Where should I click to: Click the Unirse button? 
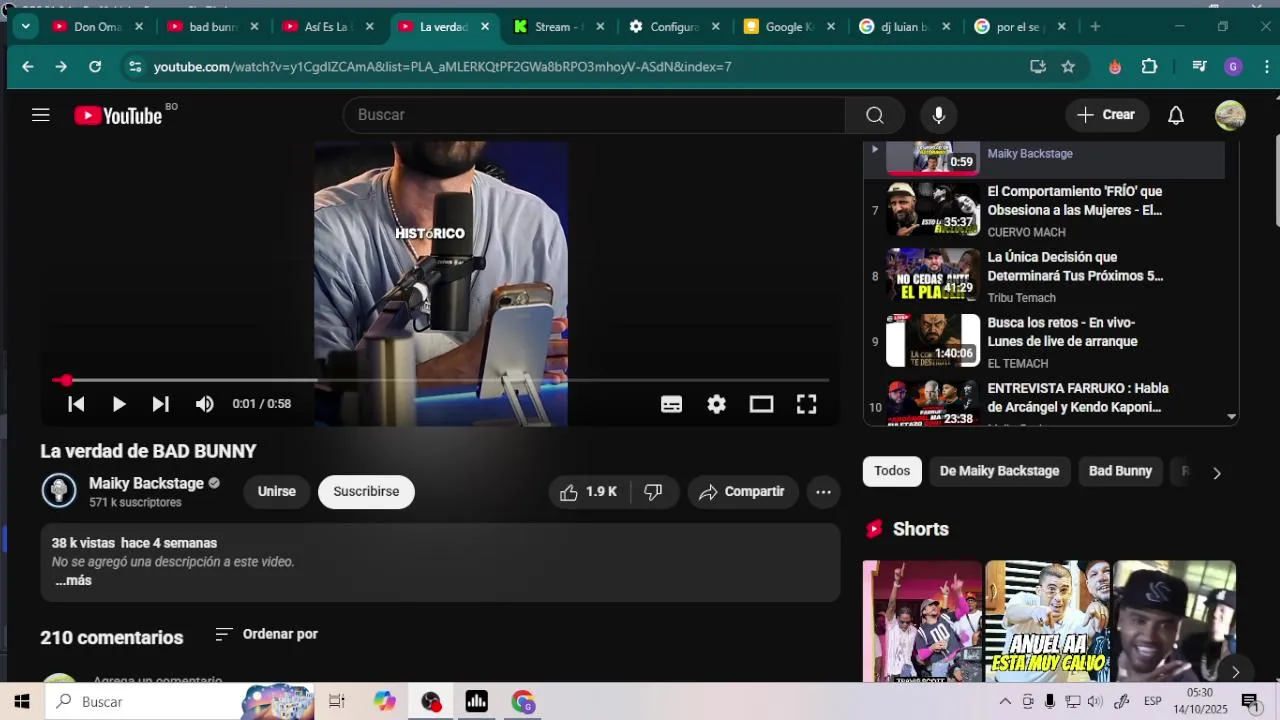point(276,492)
